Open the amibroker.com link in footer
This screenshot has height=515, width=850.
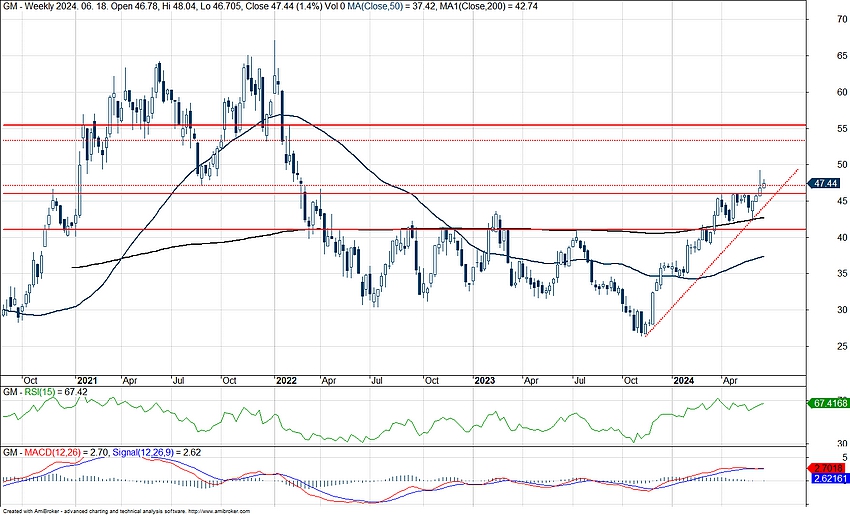(219, 511)
